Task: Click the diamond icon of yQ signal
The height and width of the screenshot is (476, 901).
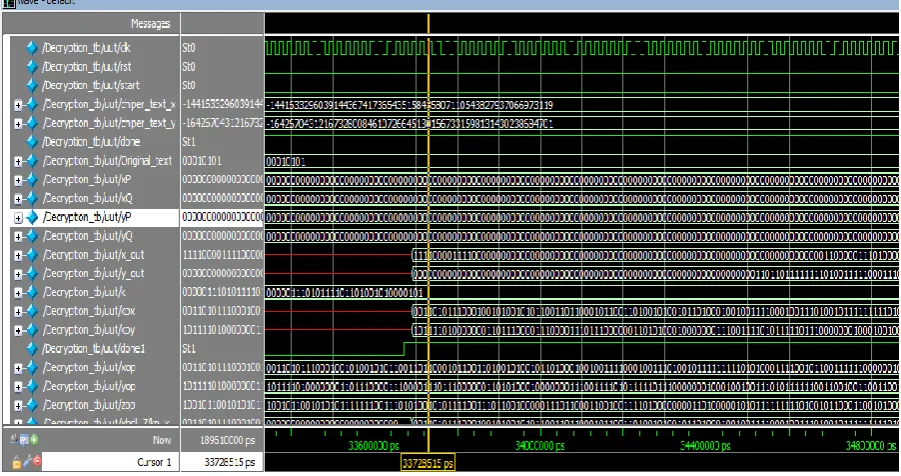Action: (x=32, y=236)
